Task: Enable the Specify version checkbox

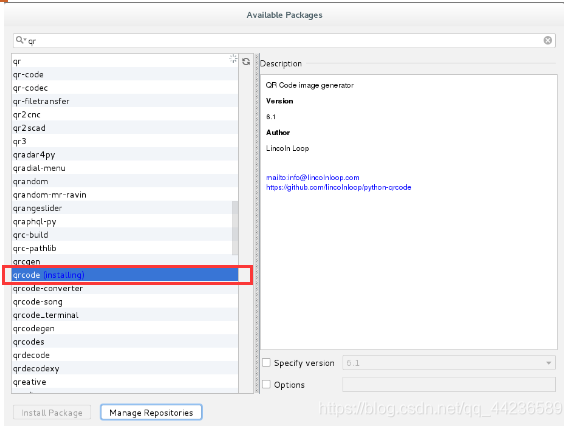Action: pyautogui.click(x=267, y=362)
